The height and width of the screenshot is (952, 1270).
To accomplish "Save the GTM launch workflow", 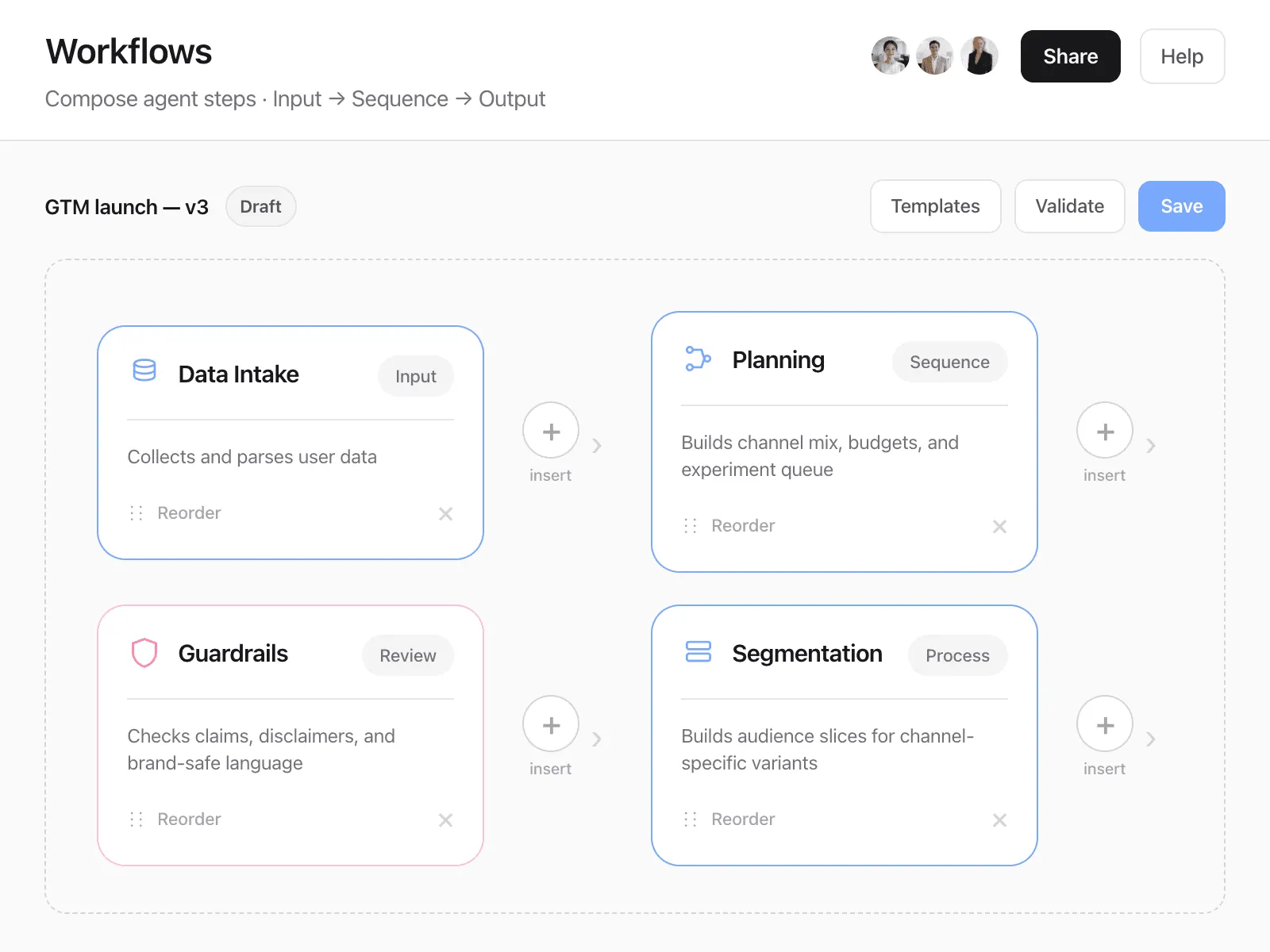I will click(1182, 206).
